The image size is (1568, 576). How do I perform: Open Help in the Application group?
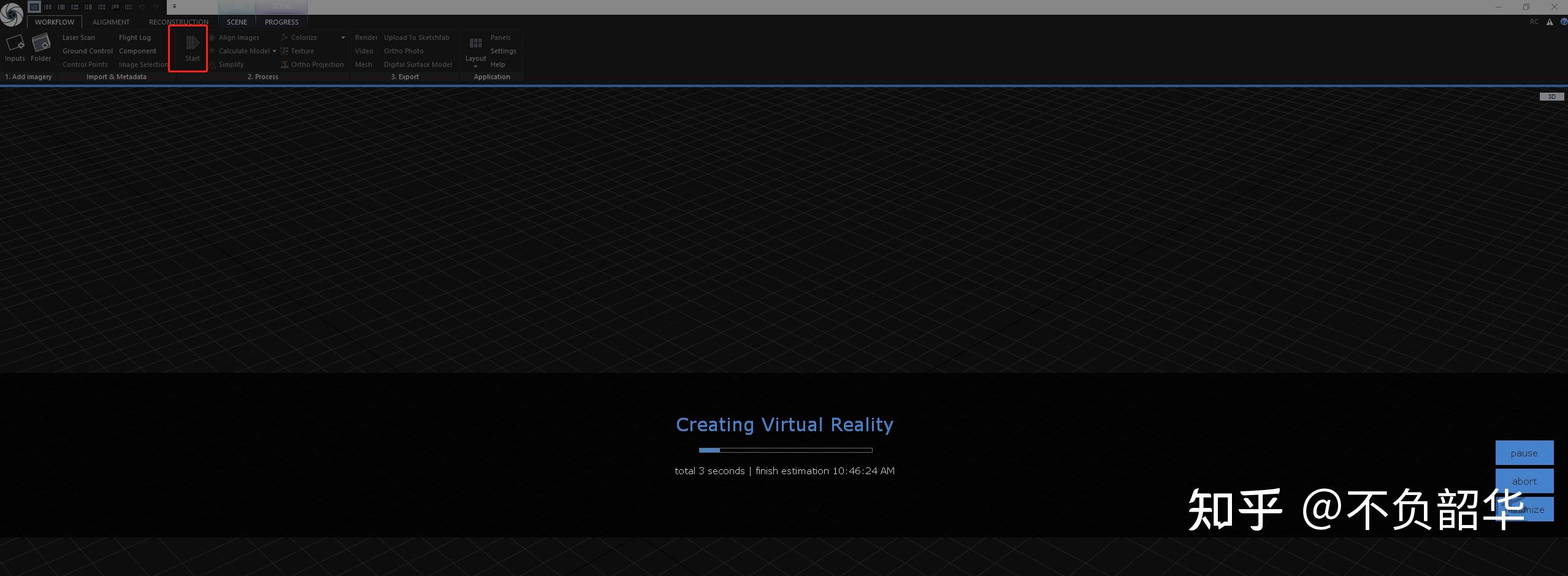point(497,64)
